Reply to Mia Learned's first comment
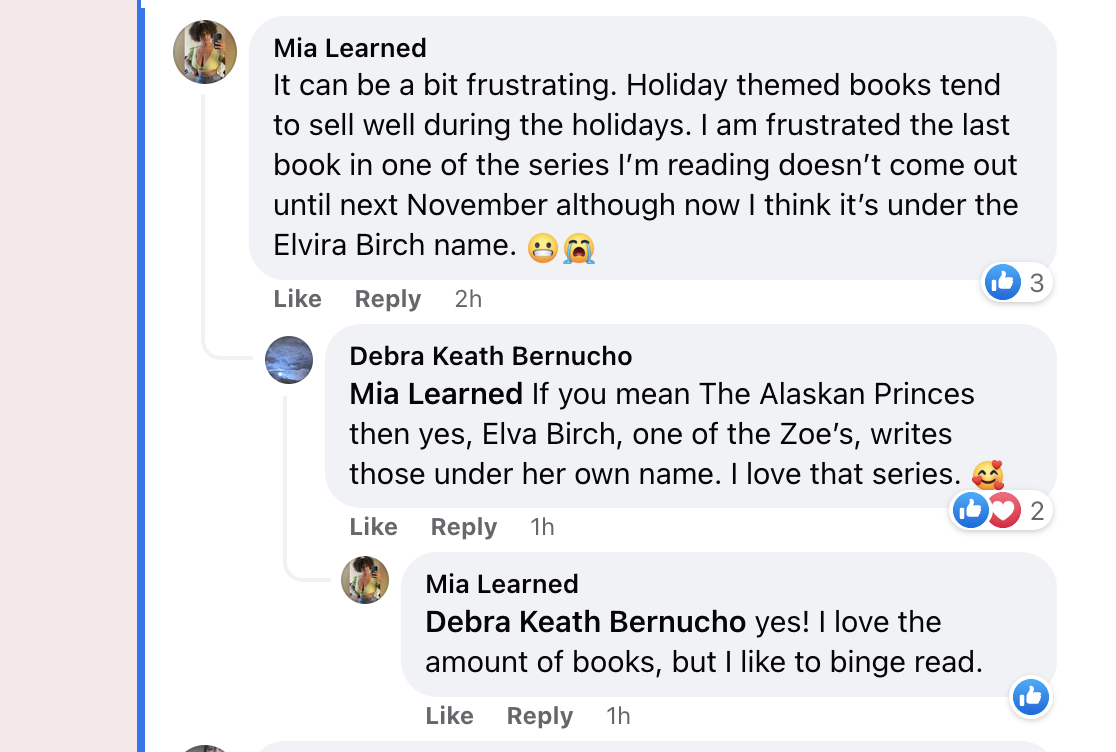Viewport: 1116px width, 752px height. 387,299
